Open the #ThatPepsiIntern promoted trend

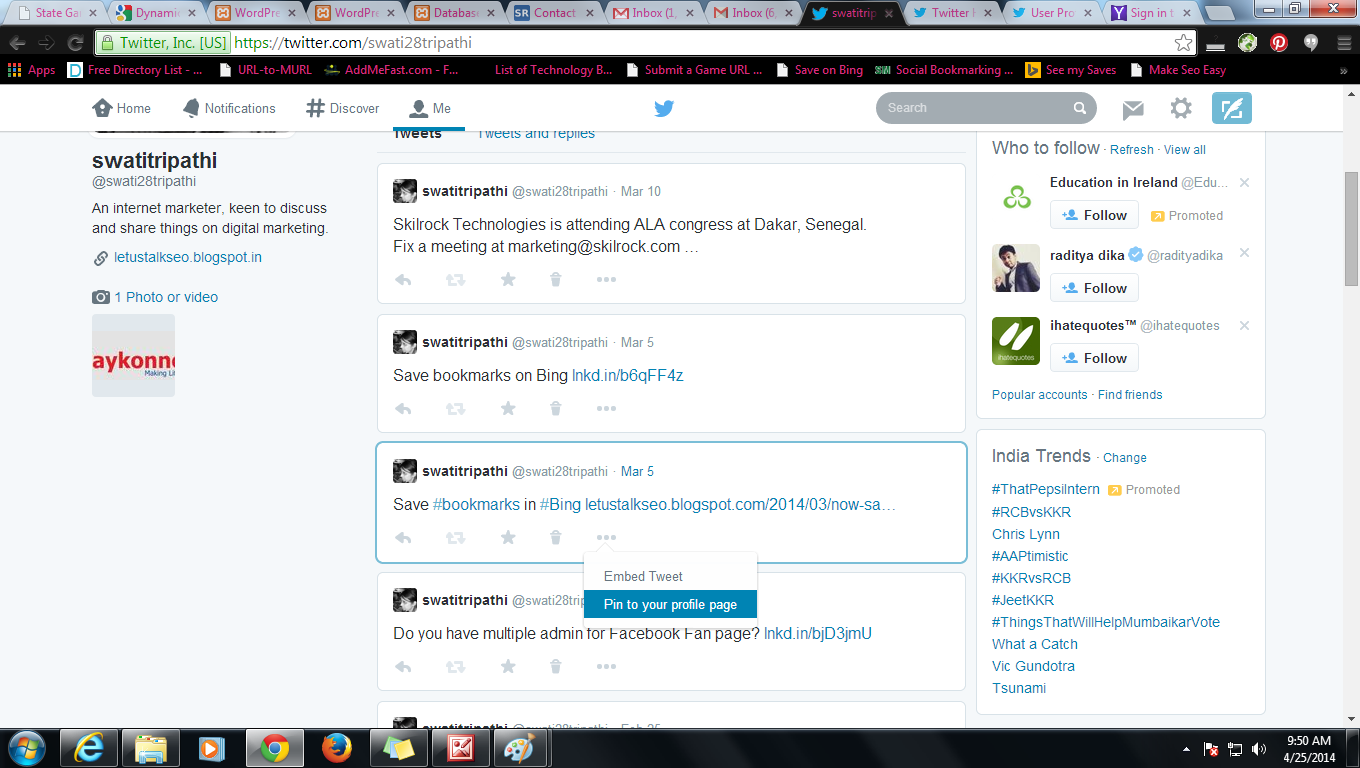tap(1046, 490)
